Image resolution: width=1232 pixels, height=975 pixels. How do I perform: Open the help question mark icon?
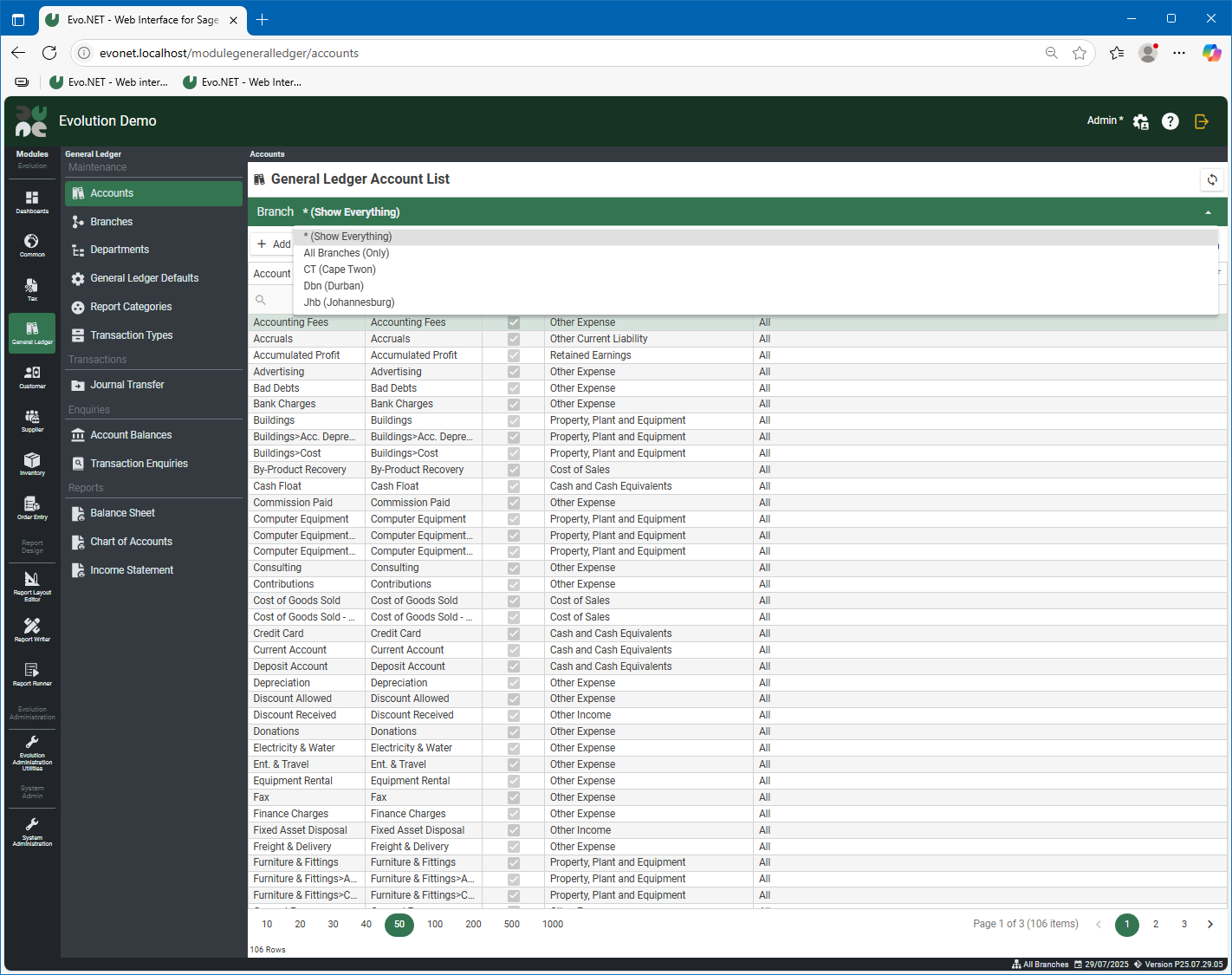(1170, 121)
